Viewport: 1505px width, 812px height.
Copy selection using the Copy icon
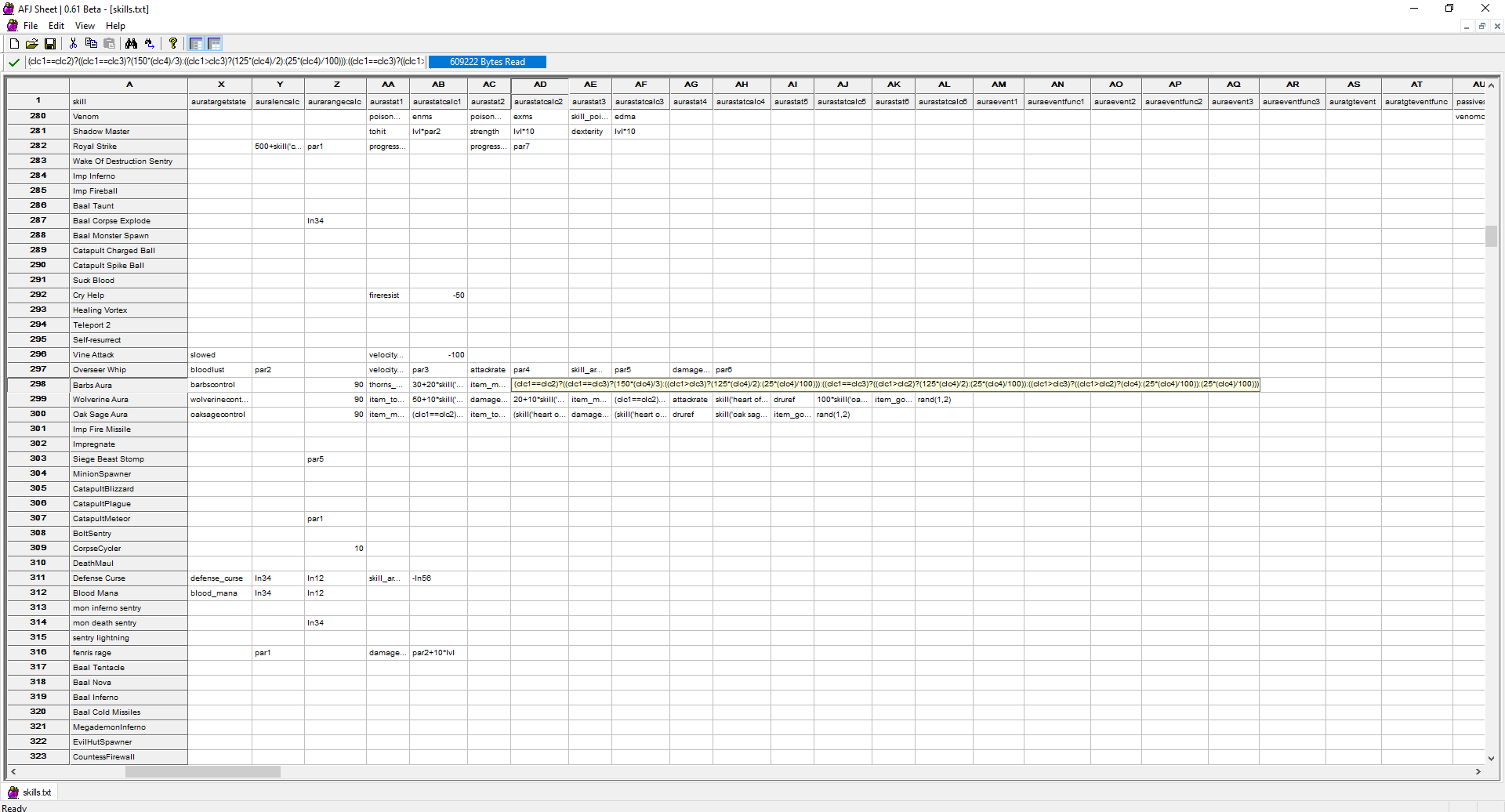[x=91, y=44]
